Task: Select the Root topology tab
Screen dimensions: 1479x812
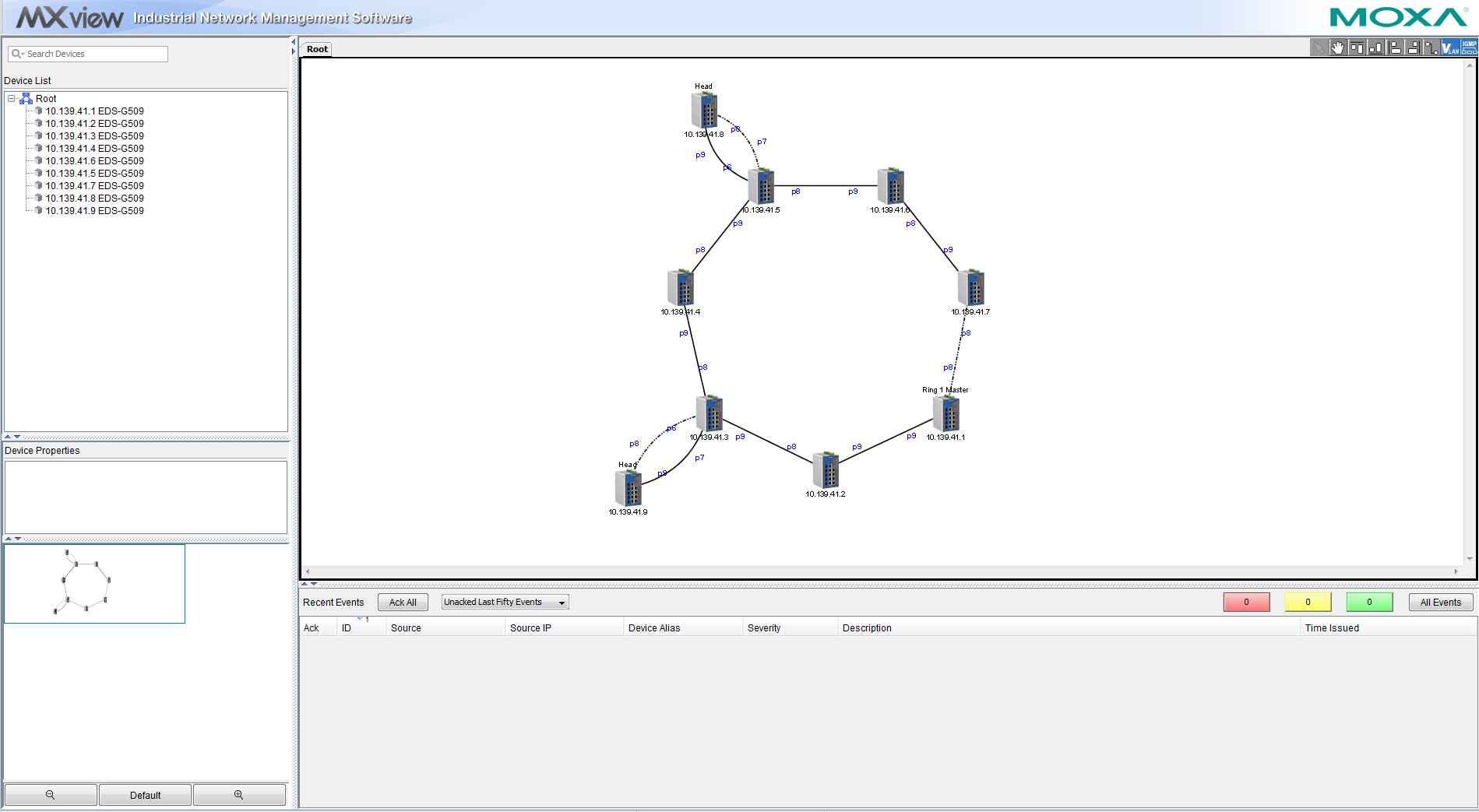Action: click(317, 49)
